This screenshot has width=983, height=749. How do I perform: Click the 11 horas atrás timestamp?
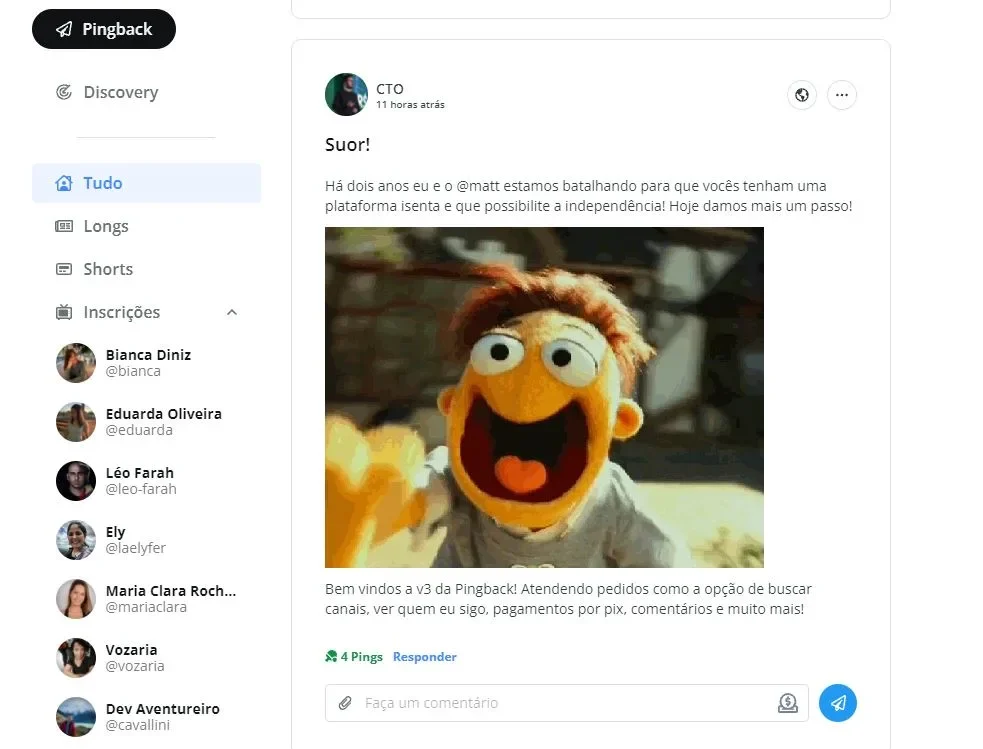[x=411, y=105]
